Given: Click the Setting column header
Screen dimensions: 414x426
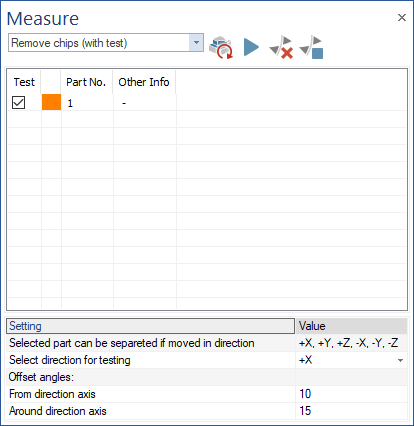Looking at the screenshot, I should [x=150, y=326].
